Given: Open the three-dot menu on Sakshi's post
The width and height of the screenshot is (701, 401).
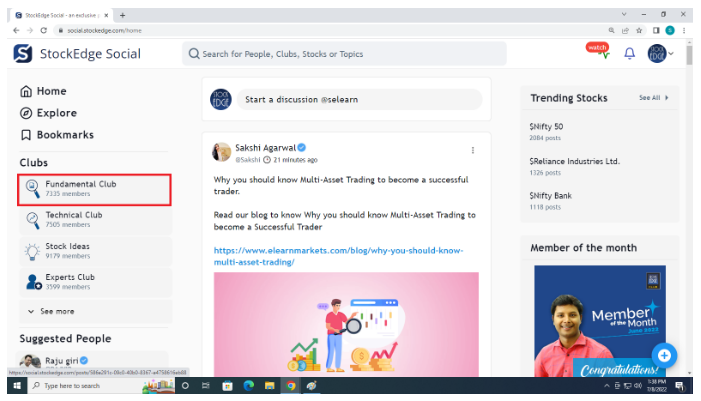Looking at the screenshot, I should [x=473, y=150].
